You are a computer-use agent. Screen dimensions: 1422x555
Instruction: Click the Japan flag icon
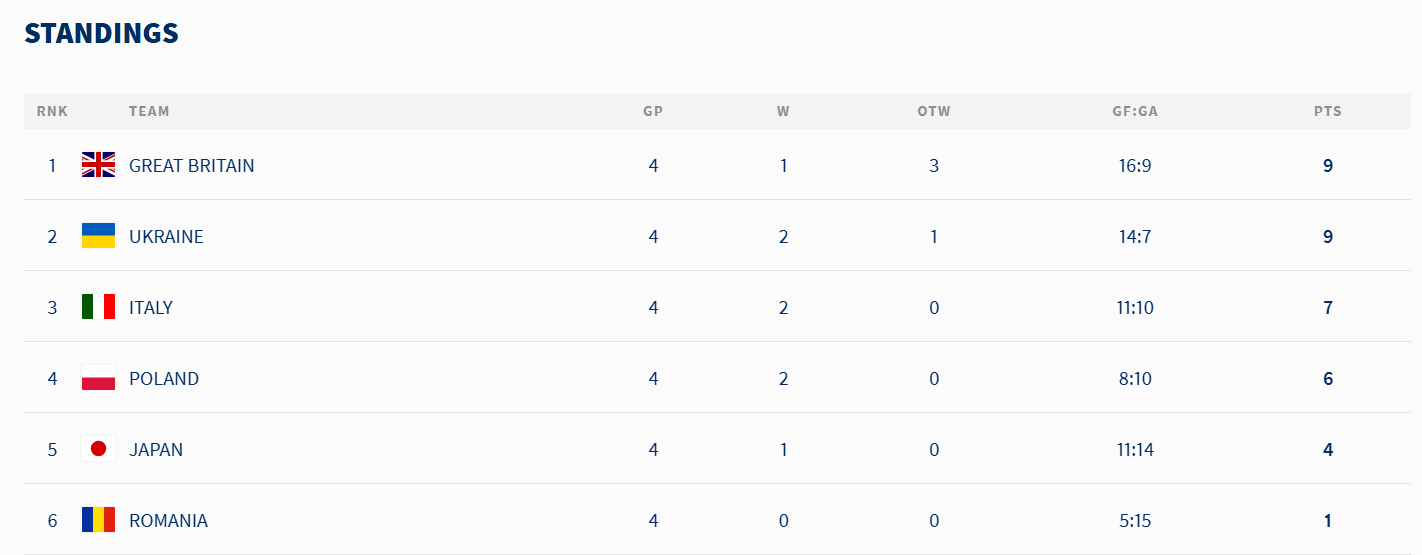click(x=98, y=449)
